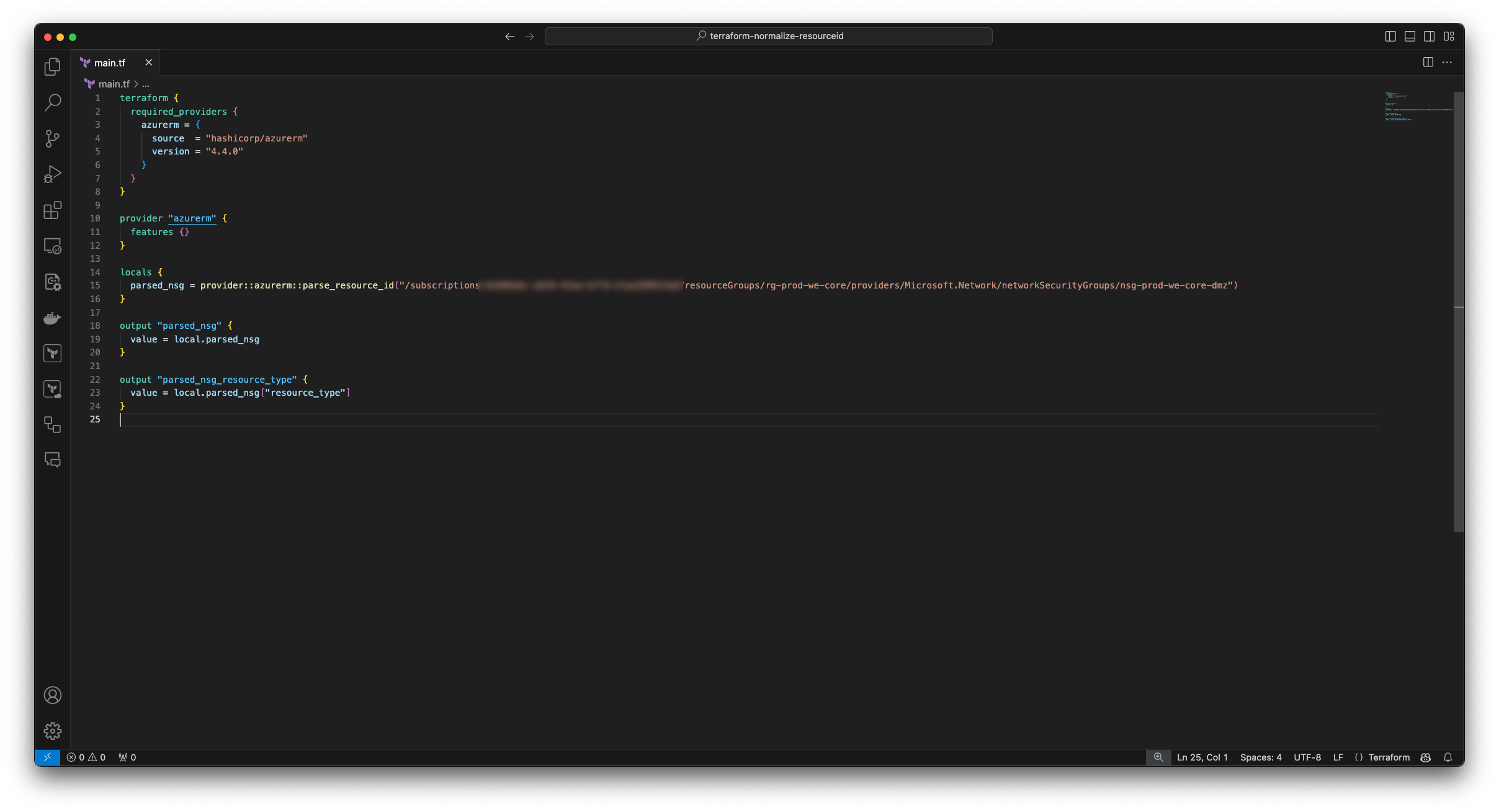1499x812 pixels.
Task: Select the Run and Debug icon
Action: pos(52,173)
